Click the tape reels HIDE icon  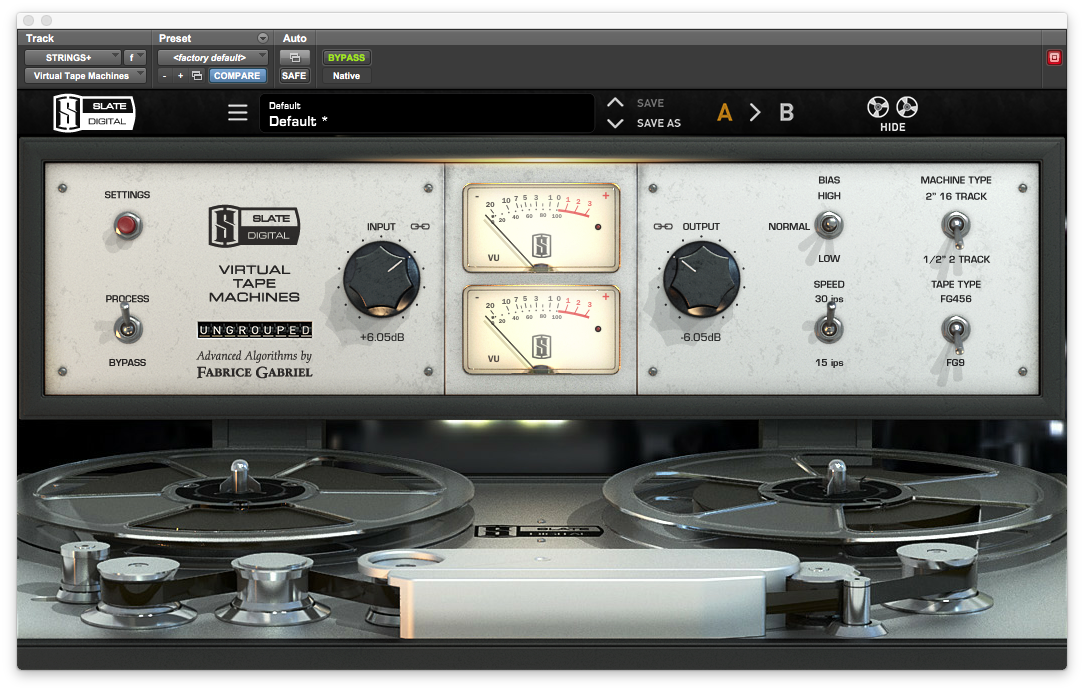click(x=893, y=113)
